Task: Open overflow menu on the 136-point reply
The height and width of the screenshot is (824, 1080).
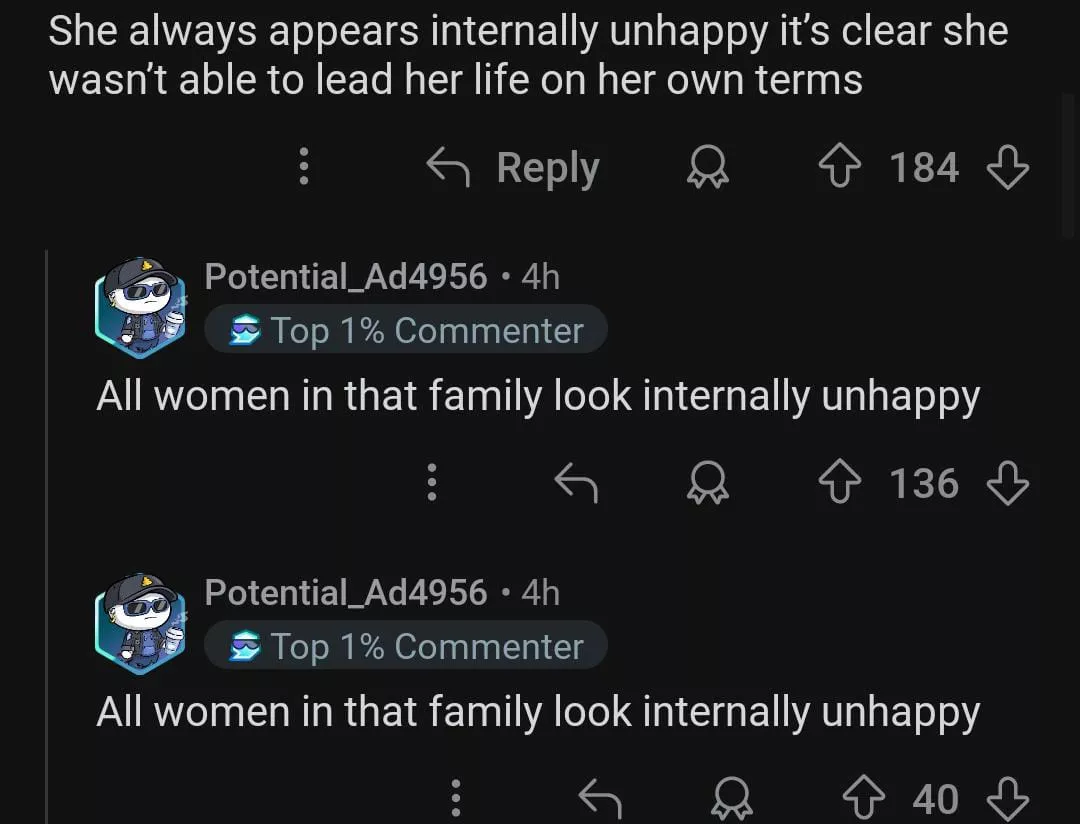Action: tap(432, 484)
